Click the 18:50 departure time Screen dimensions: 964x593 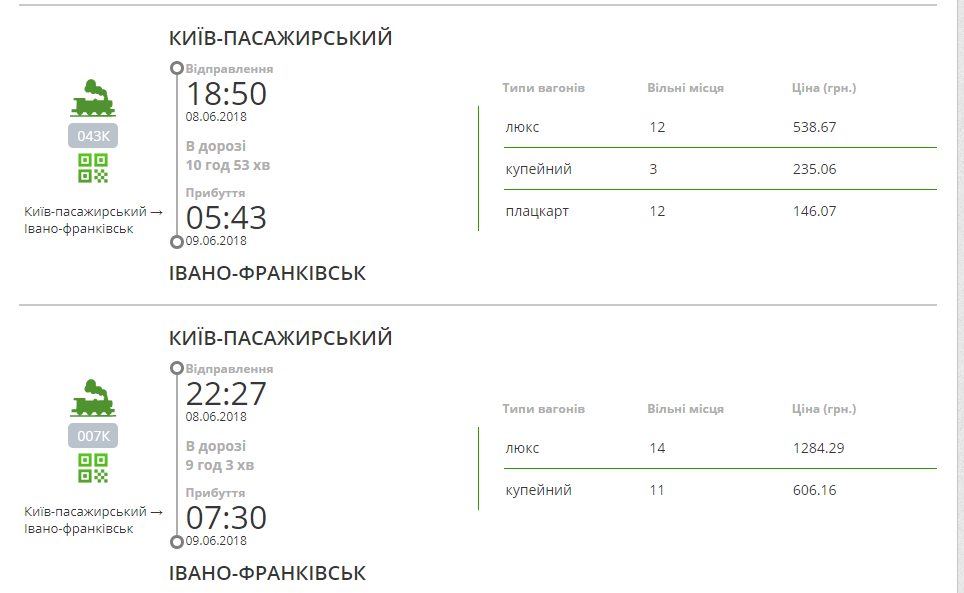(226, 94)
